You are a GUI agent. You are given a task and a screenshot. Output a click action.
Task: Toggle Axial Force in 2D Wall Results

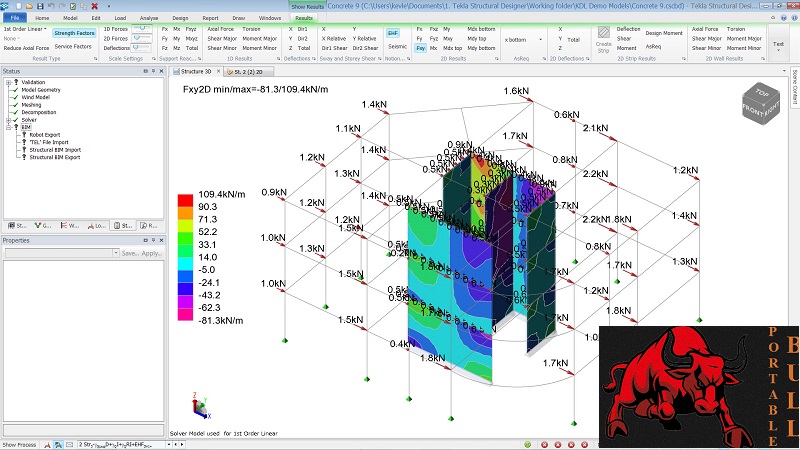point(705,29)
